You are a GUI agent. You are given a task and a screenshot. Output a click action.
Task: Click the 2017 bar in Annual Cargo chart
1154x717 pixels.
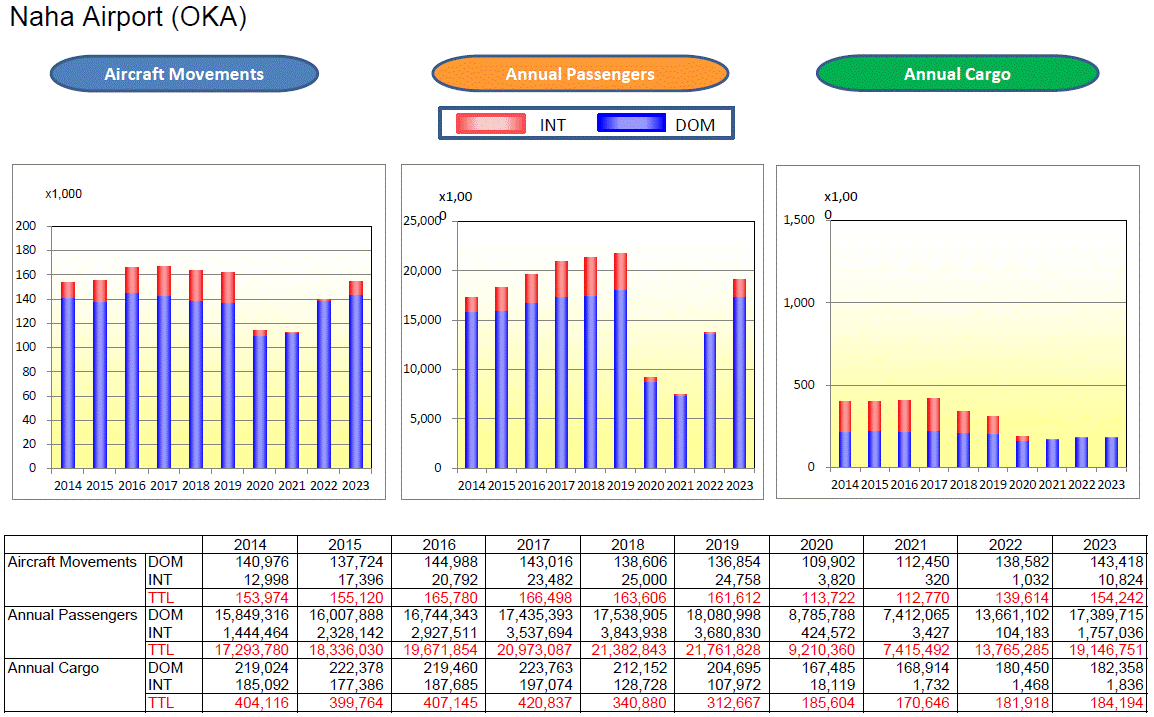(x=933, y=433)
